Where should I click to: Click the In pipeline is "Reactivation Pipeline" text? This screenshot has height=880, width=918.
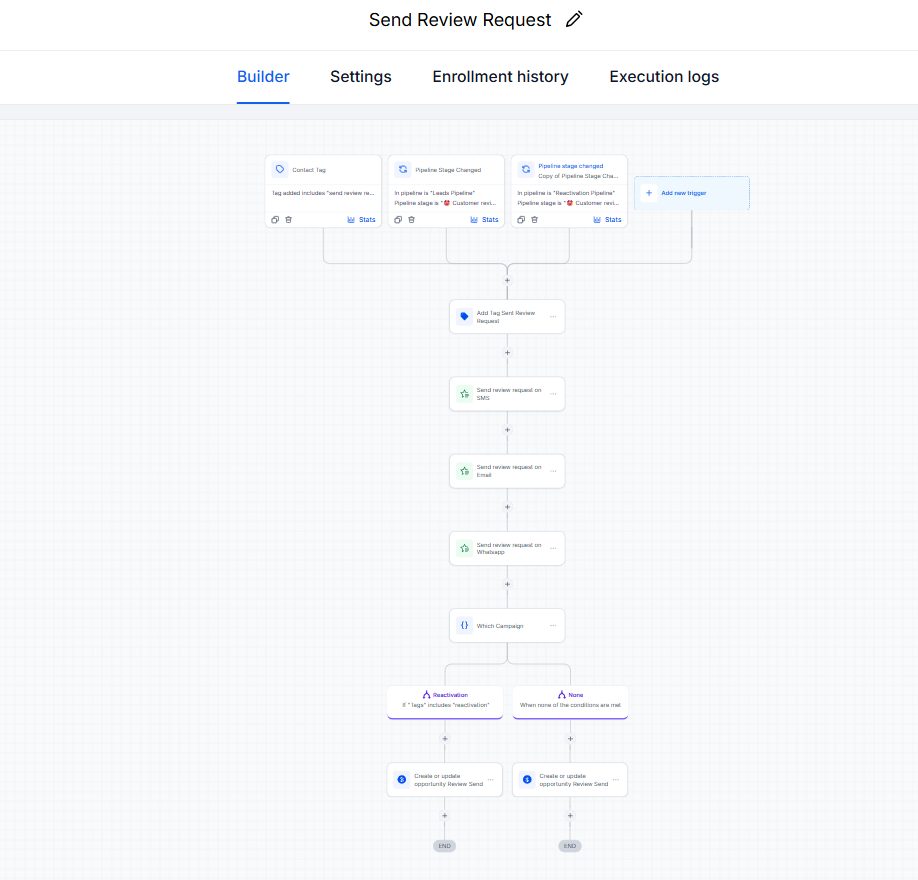[x=566, y=193]
